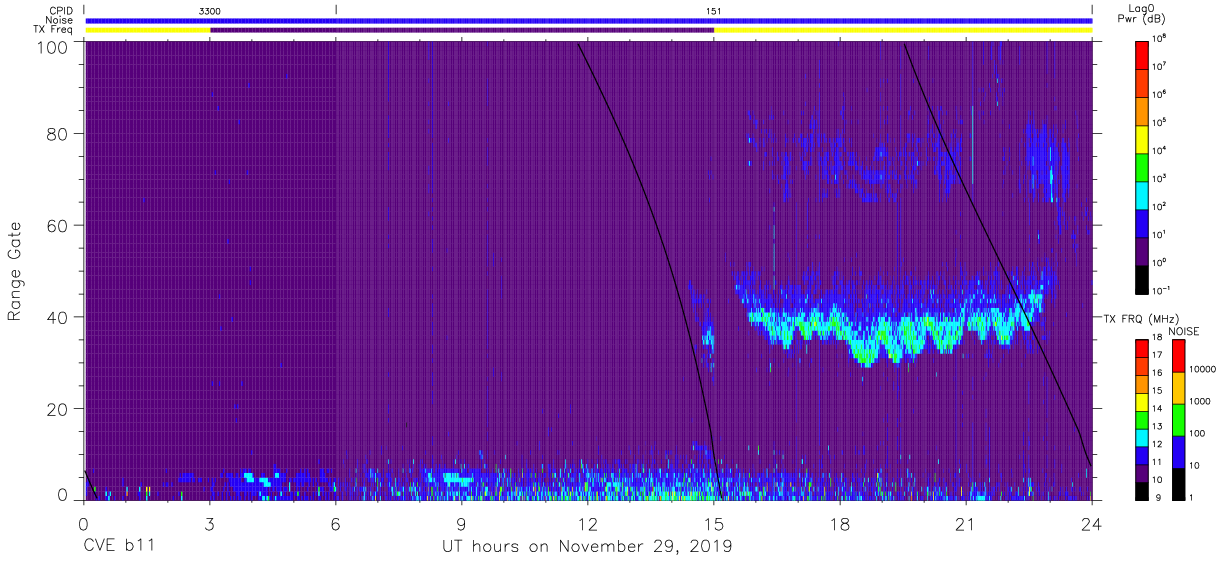Click the 'CVE b11' radar beam label

pyautogui.click(x=118, y=546)
